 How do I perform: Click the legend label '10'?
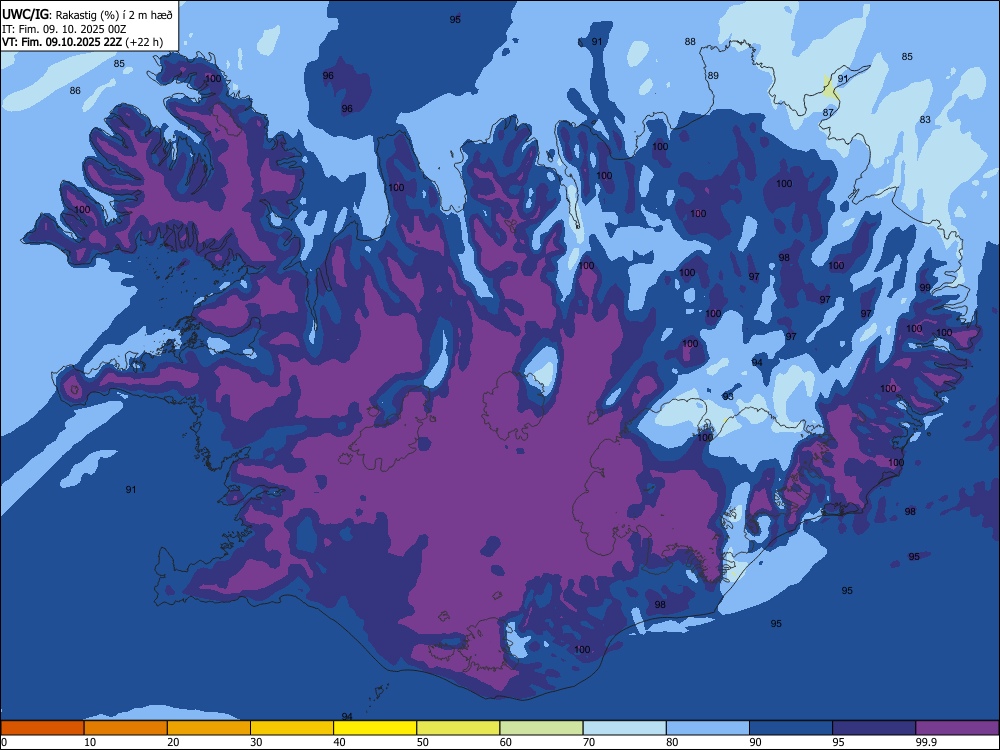pos(90,742)
